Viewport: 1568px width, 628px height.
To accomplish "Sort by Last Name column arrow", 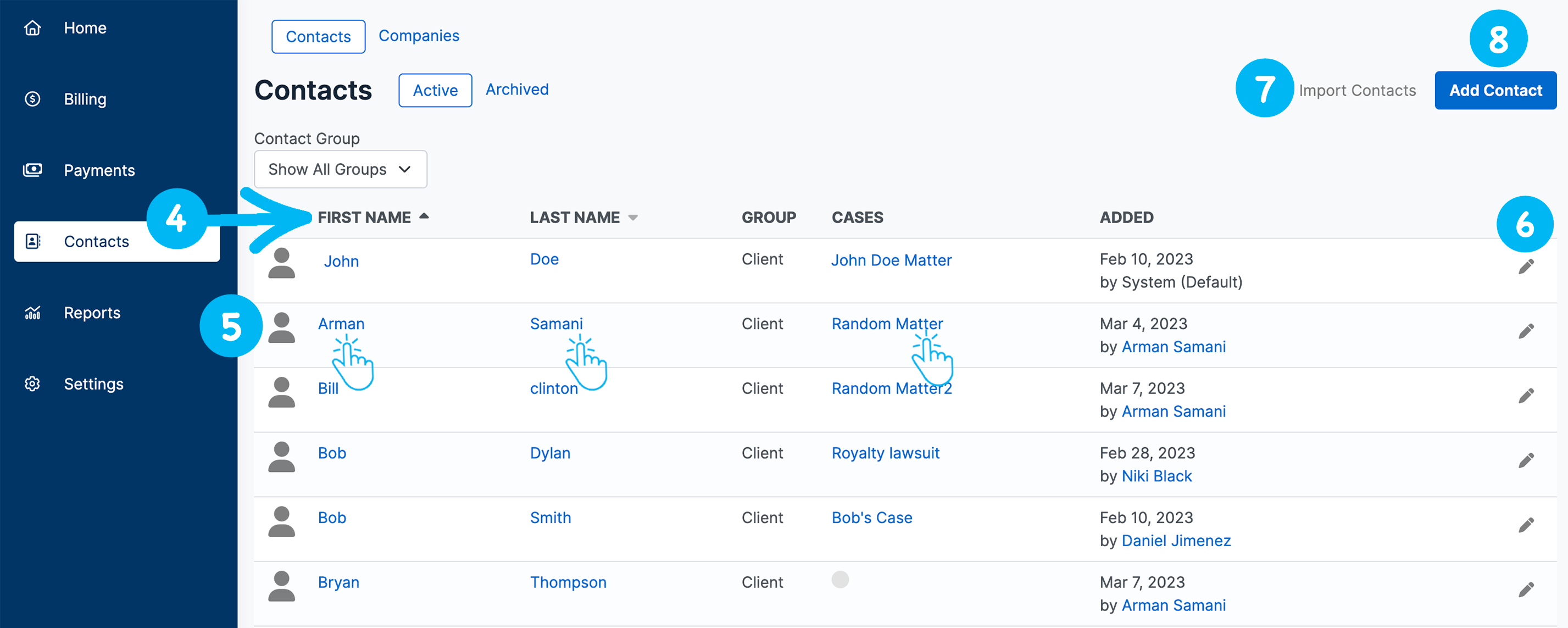I will click(x=633, y=218).
